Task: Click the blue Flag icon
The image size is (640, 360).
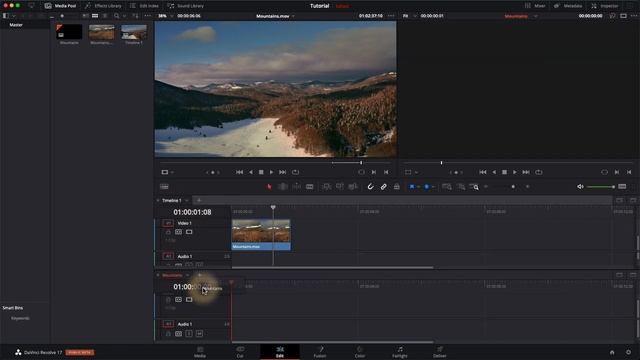Action: click(412, 187)
